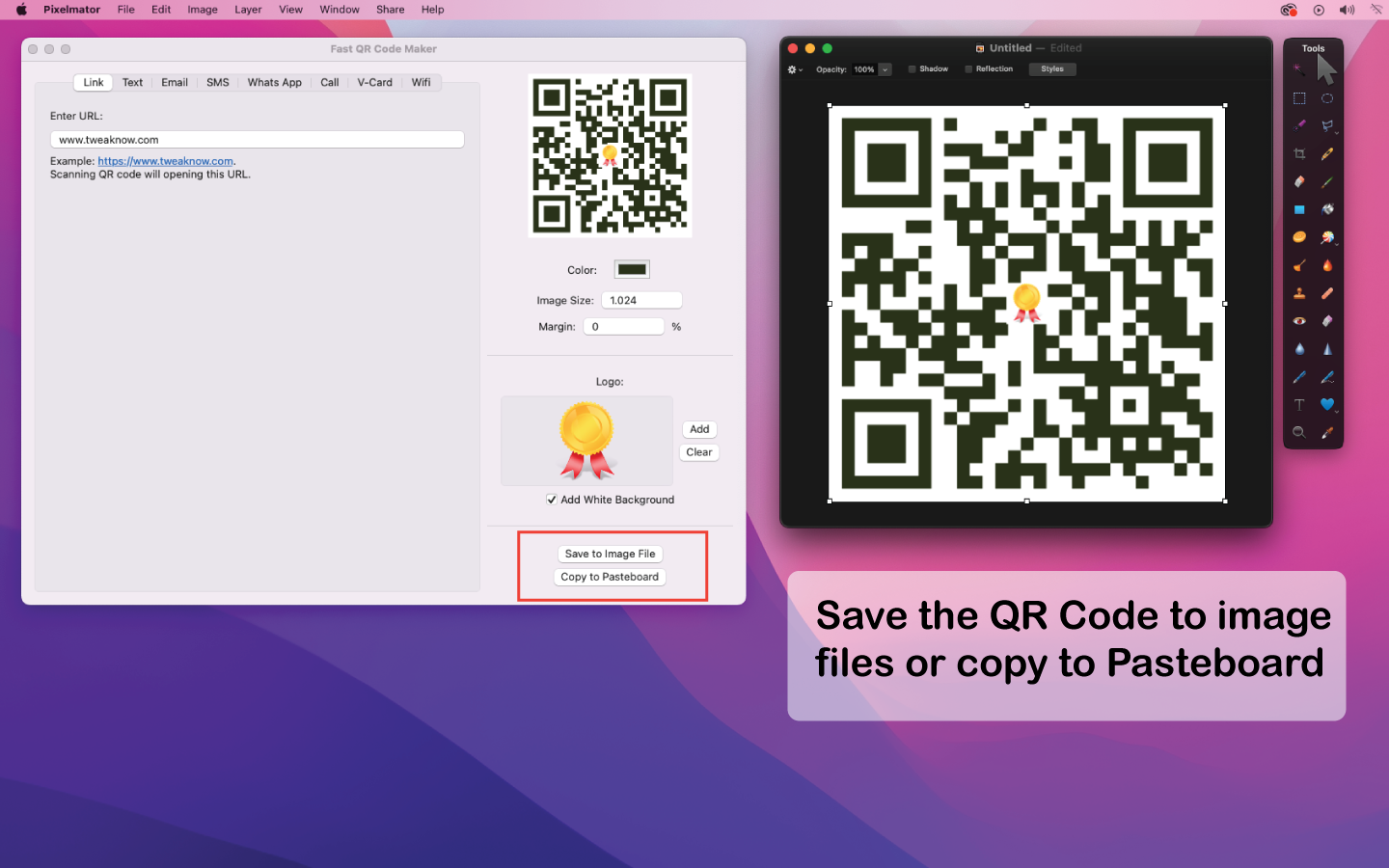Open the QR code Color swatch
Viewport: 1389px width, 868px height.
632,270
